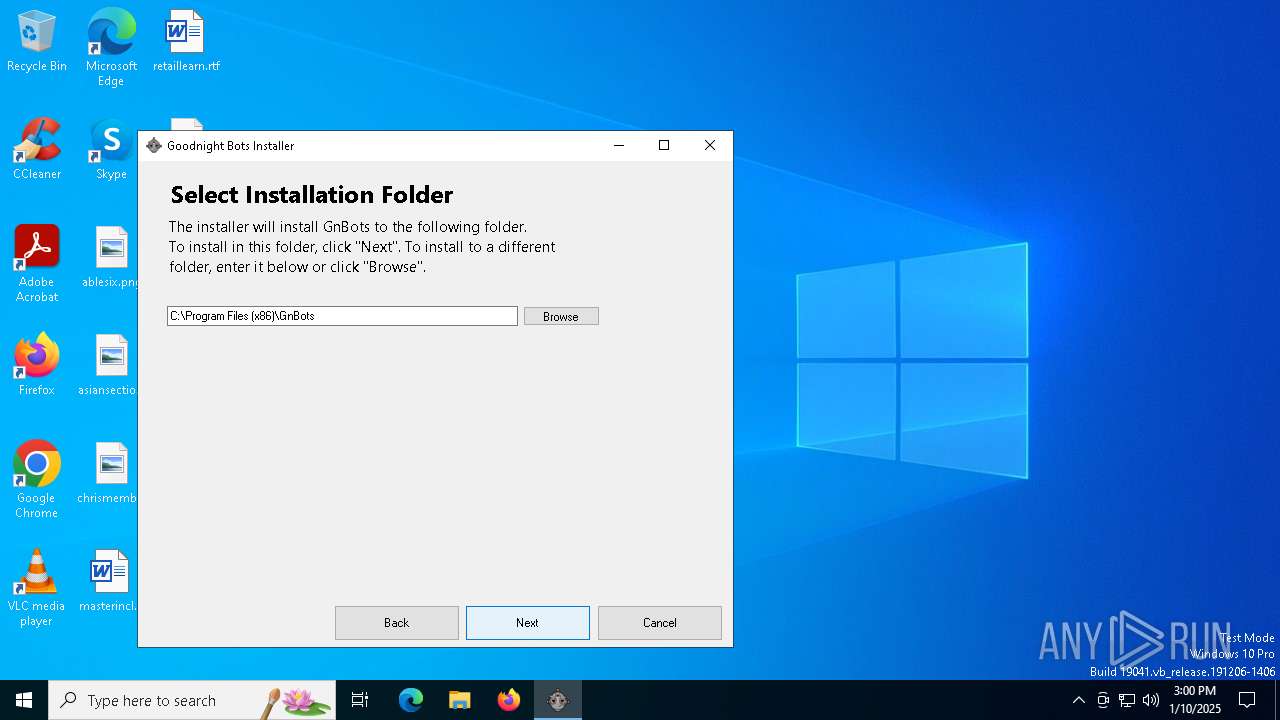Select Microsoft Edge desktop shortcut
Viewport: 1280px width, 720px height.
[111, 47]
